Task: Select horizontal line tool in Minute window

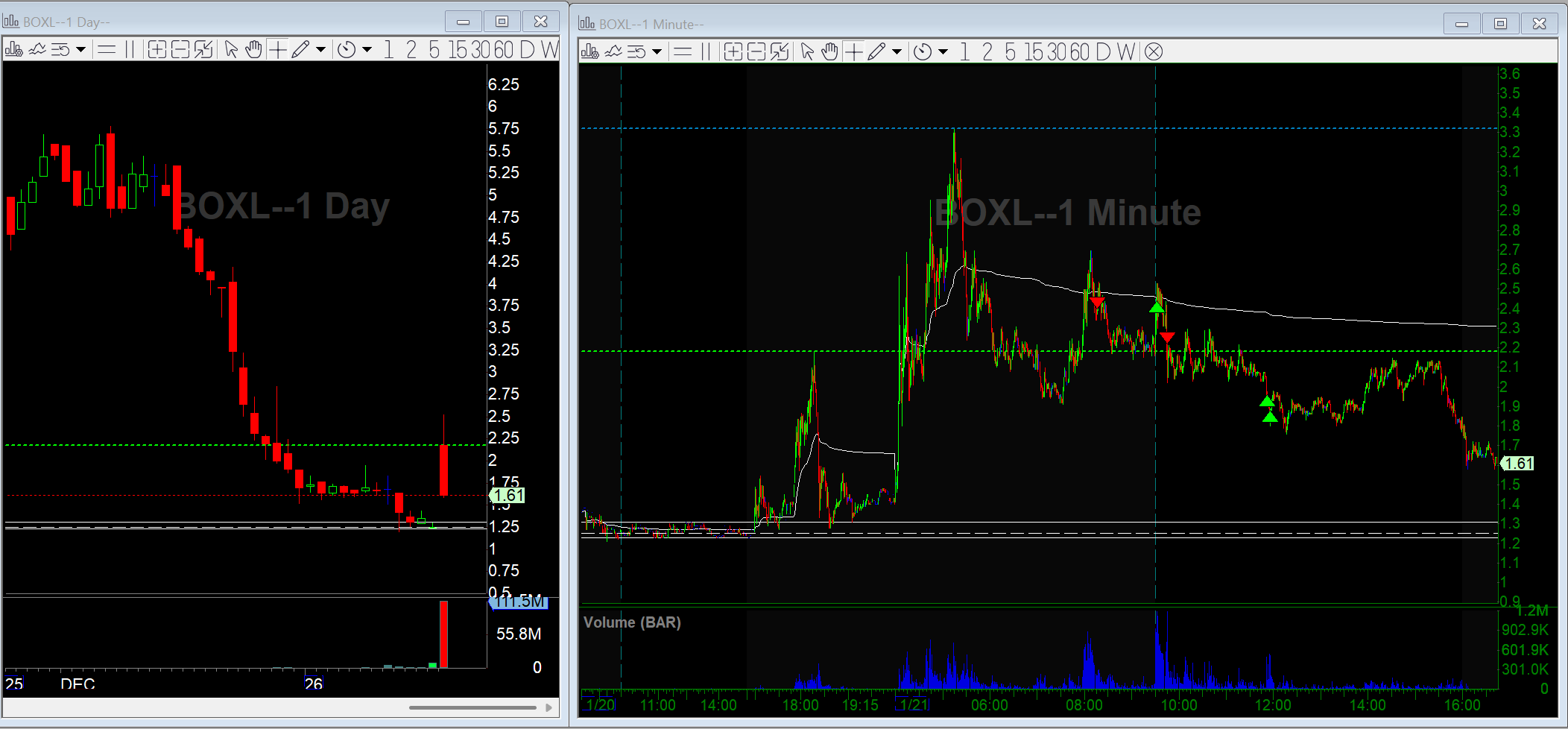Action: [x=683, y=51]
